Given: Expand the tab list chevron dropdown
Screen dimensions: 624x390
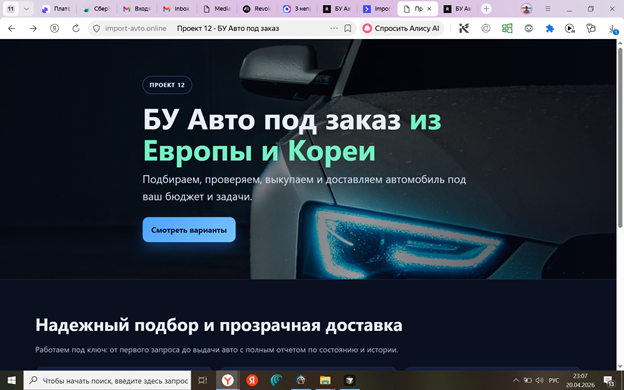Looking at the screenshot, I should (x=26, y=9).
